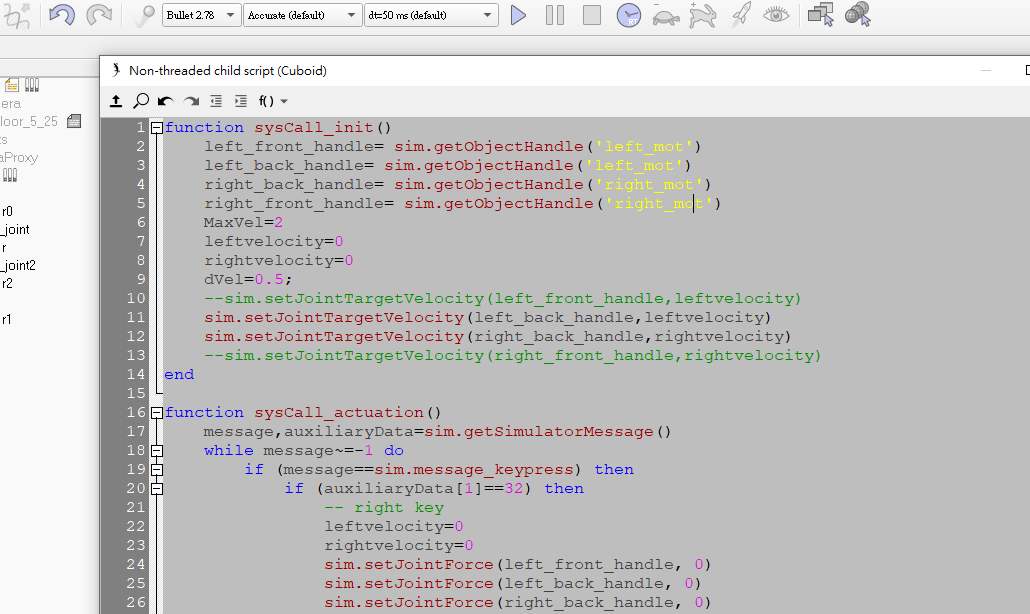Open the Bullet 2.78 physics engine dropdown
The height and width of the screenshot is (614, 1030).
(x=201, y=15)
